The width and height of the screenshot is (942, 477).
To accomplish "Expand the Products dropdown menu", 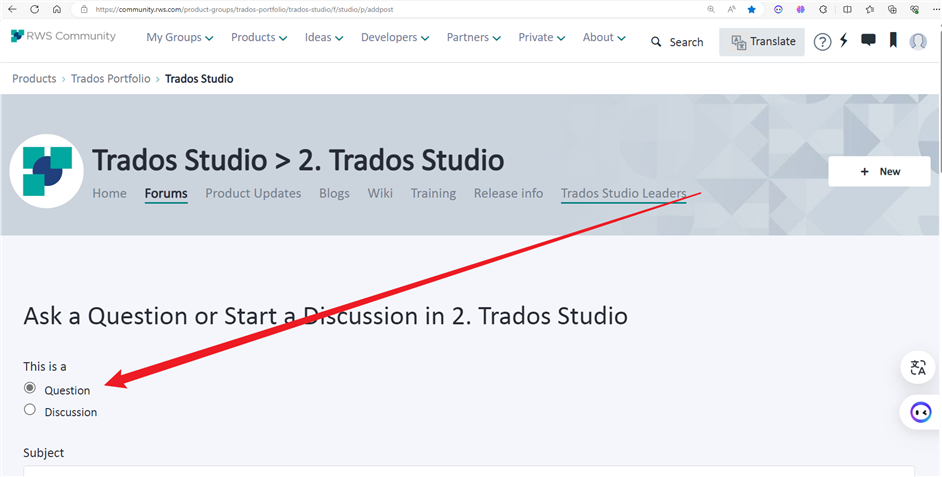I will pyautogui.click(x=259, y=37).
